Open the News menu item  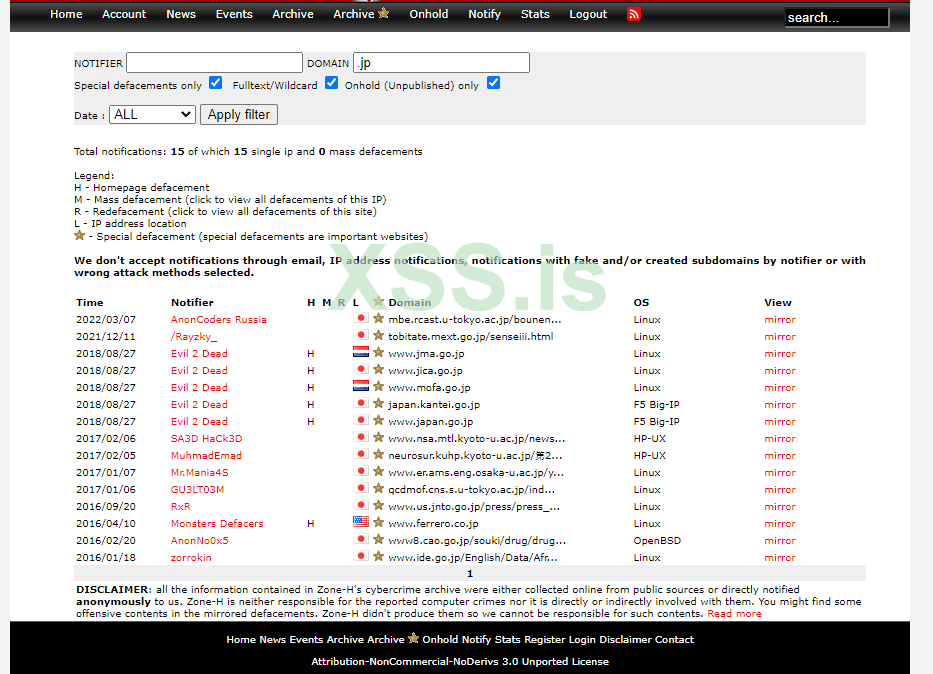(x=181, y=14)
